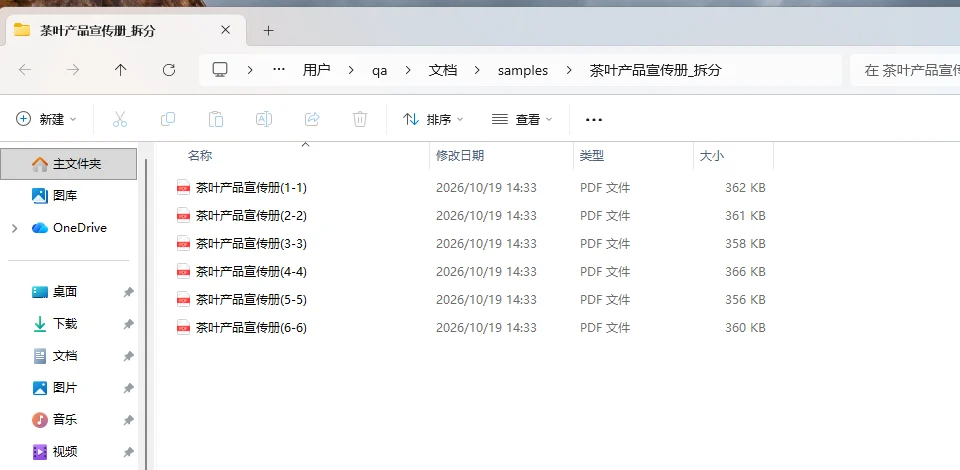This screenshot has width=960, height=470.
Task: Refresh the folder view
Action: (169, 70)
